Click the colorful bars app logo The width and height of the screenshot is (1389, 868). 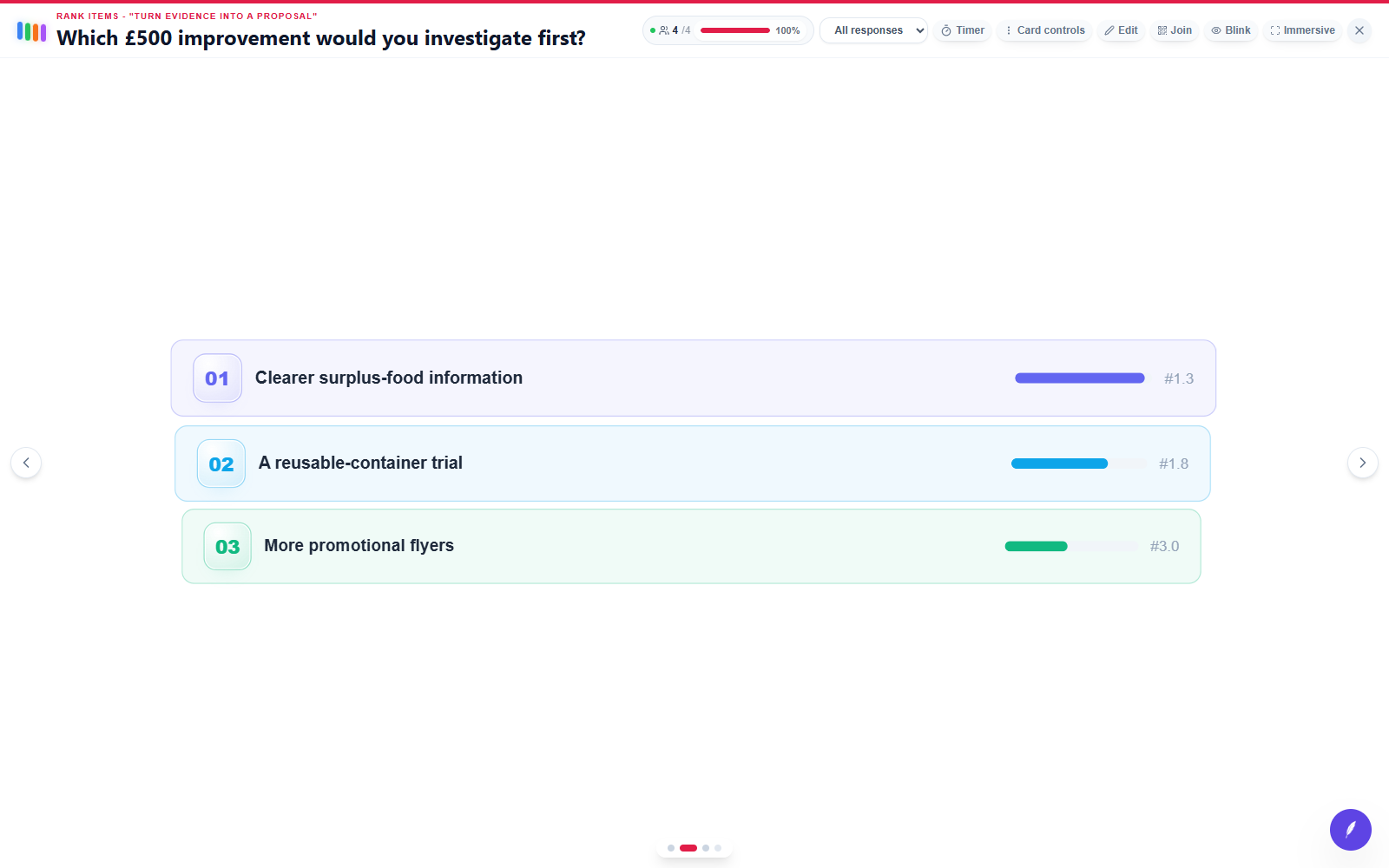tap(31, 32)
